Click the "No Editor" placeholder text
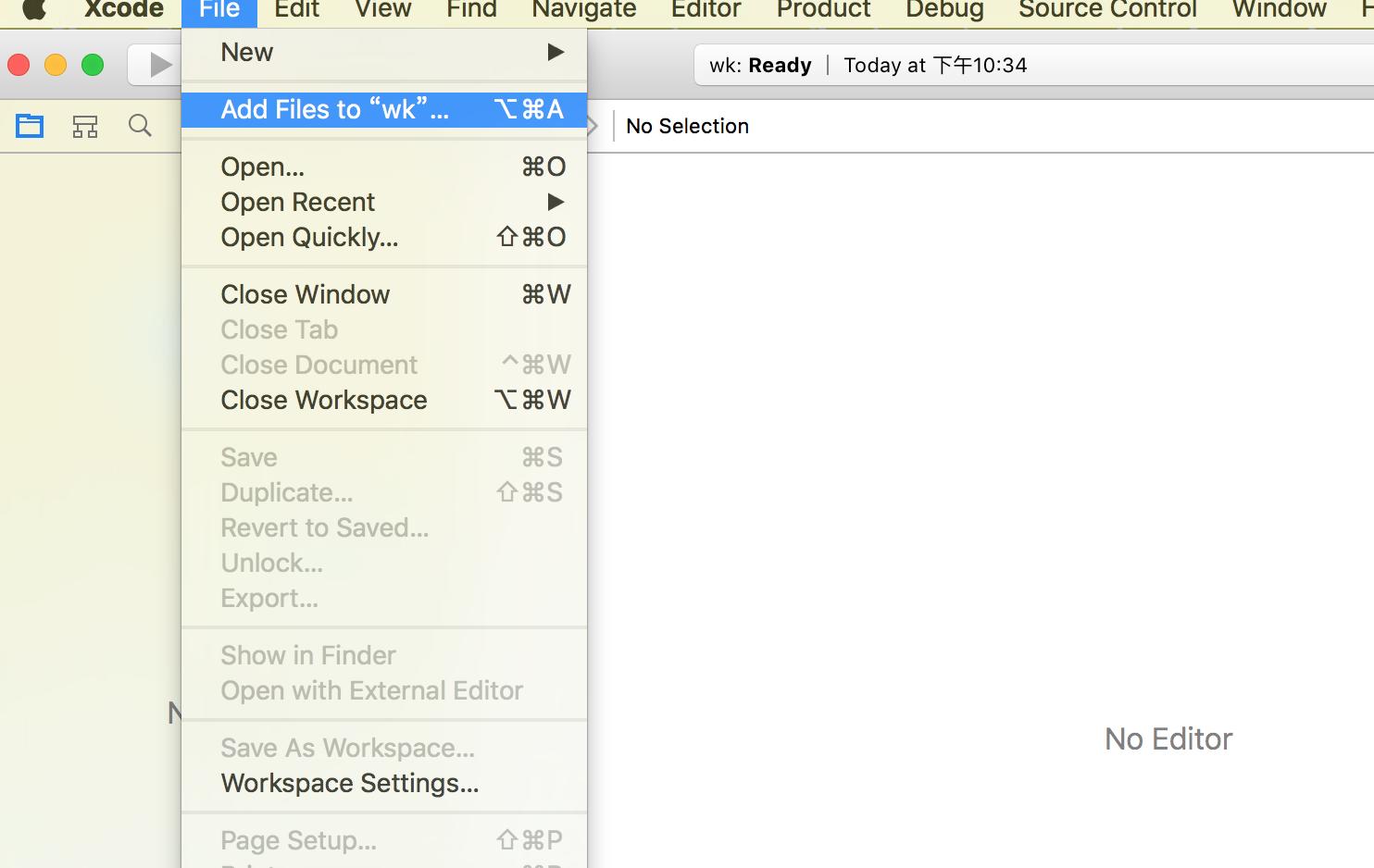Screen dimensions: 1374x868 pos(1168,738)
